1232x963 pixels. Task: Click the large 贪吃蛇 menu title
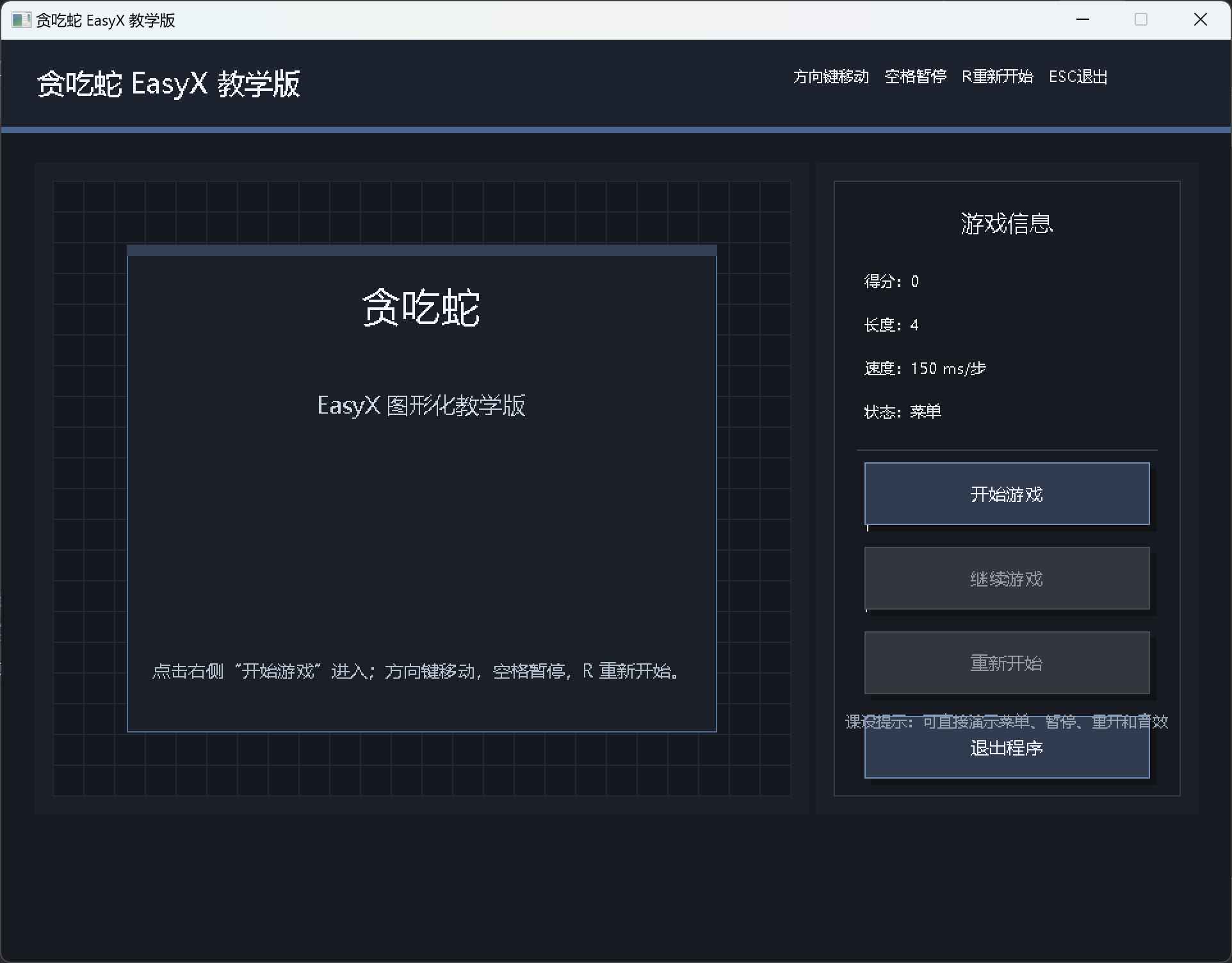[421, 308]
